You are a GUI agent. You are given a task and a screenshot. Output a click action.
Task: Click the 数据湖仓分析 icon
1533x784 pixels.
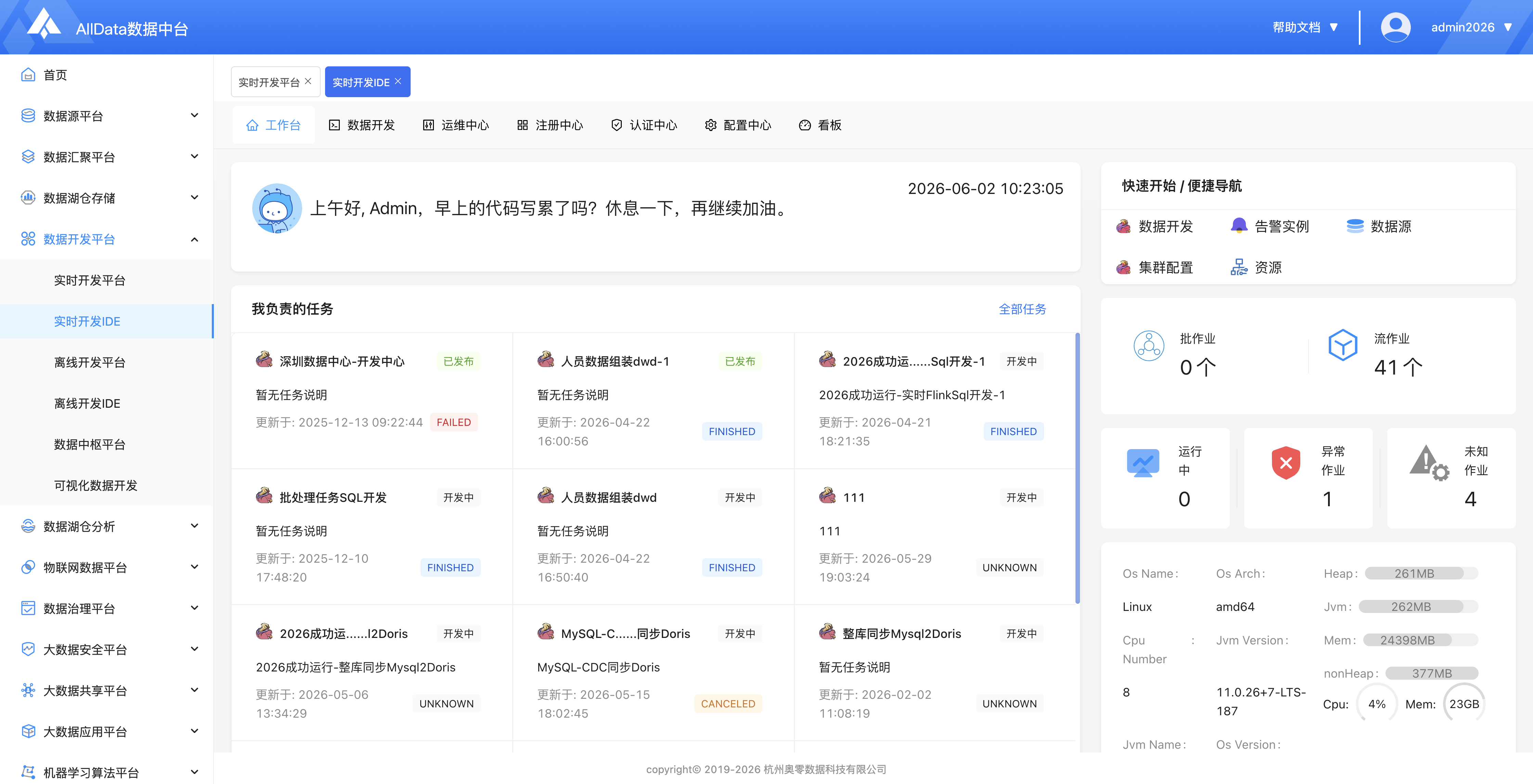point(28,526)
